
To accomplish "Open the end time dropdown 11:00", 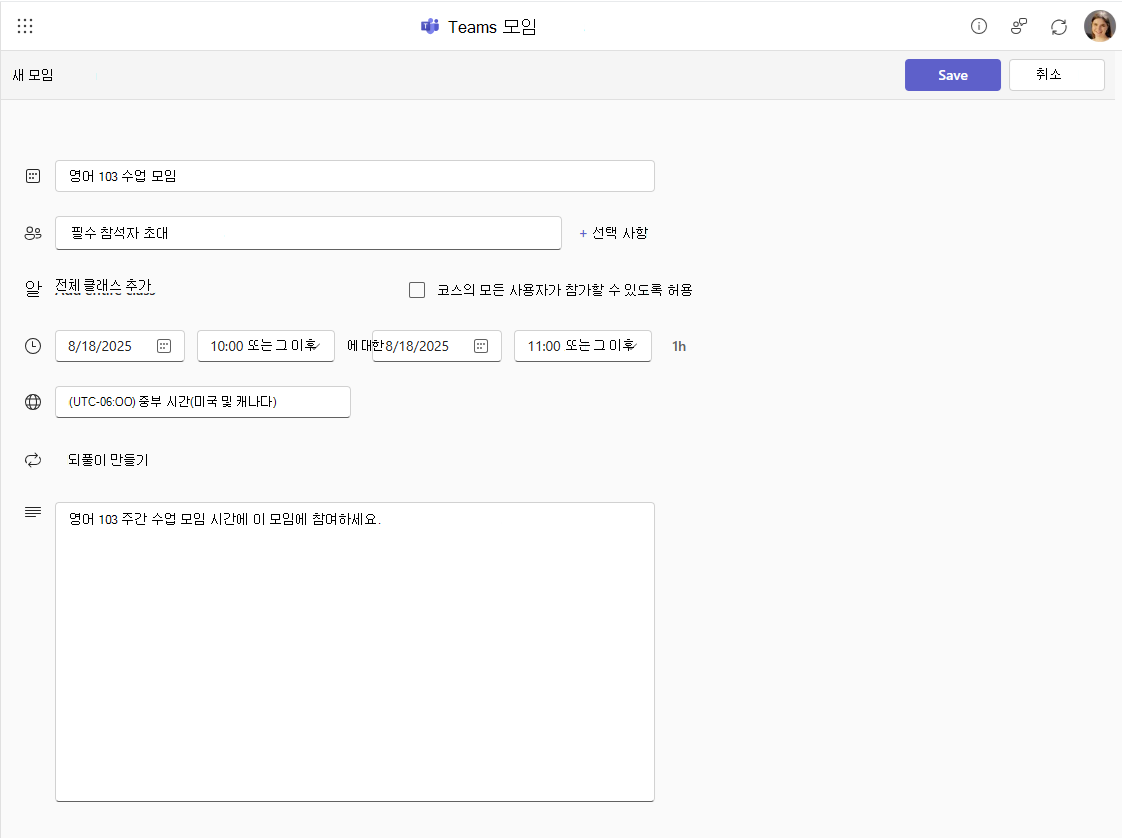I will (x=582, y=346).
